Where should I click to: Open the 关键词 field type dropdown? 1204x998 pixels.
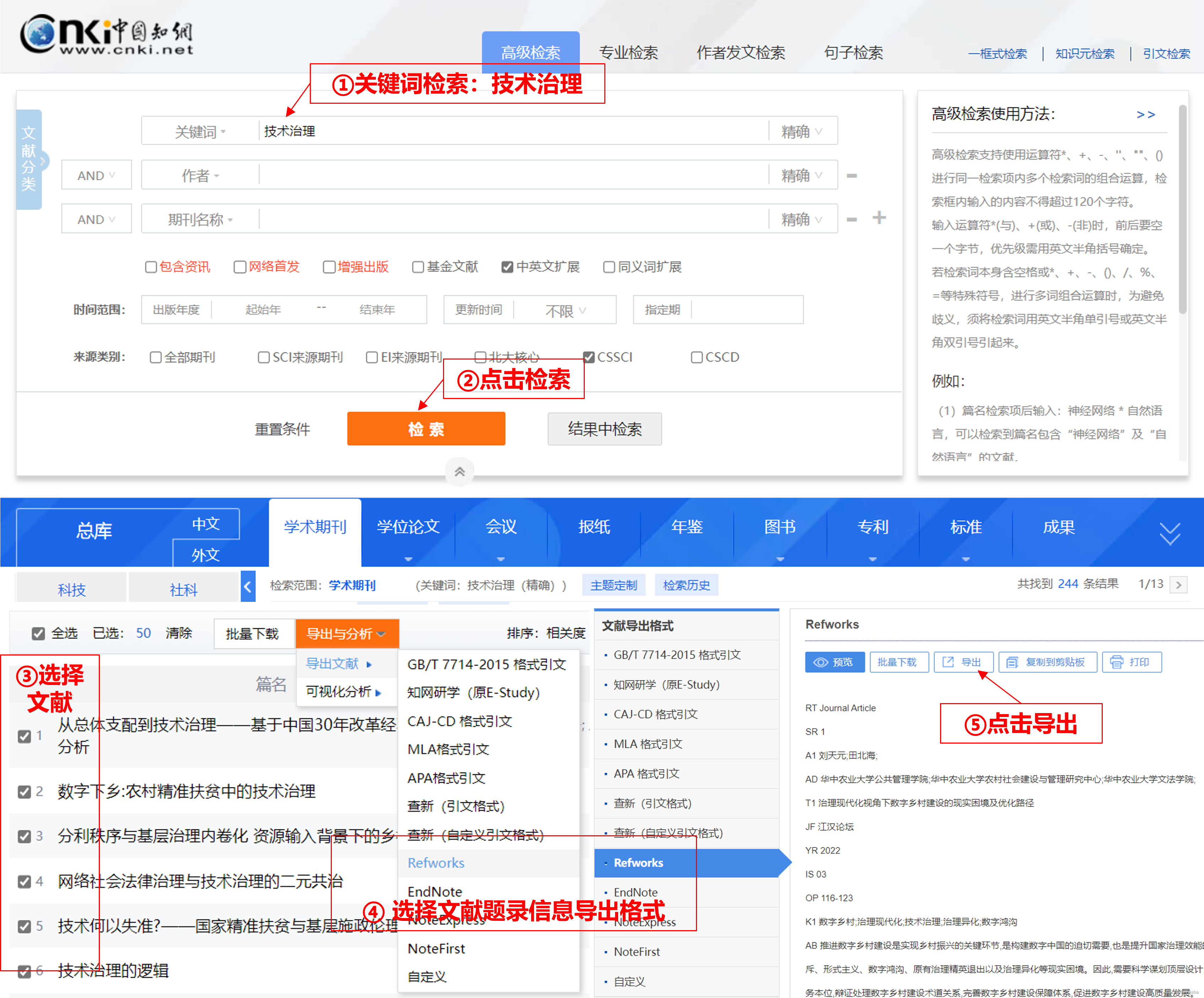(200, 132)
